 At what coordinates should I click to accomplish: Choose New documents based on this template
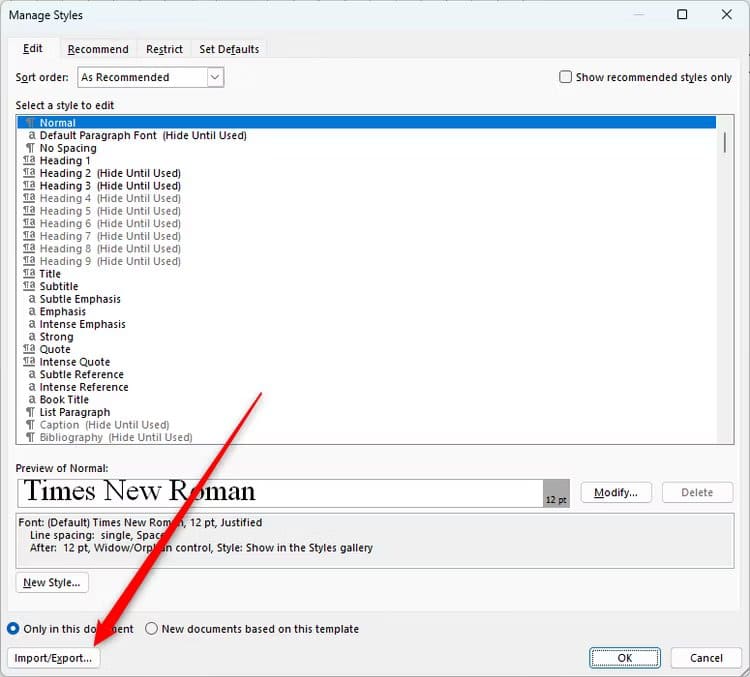click(x=152, y=629)
